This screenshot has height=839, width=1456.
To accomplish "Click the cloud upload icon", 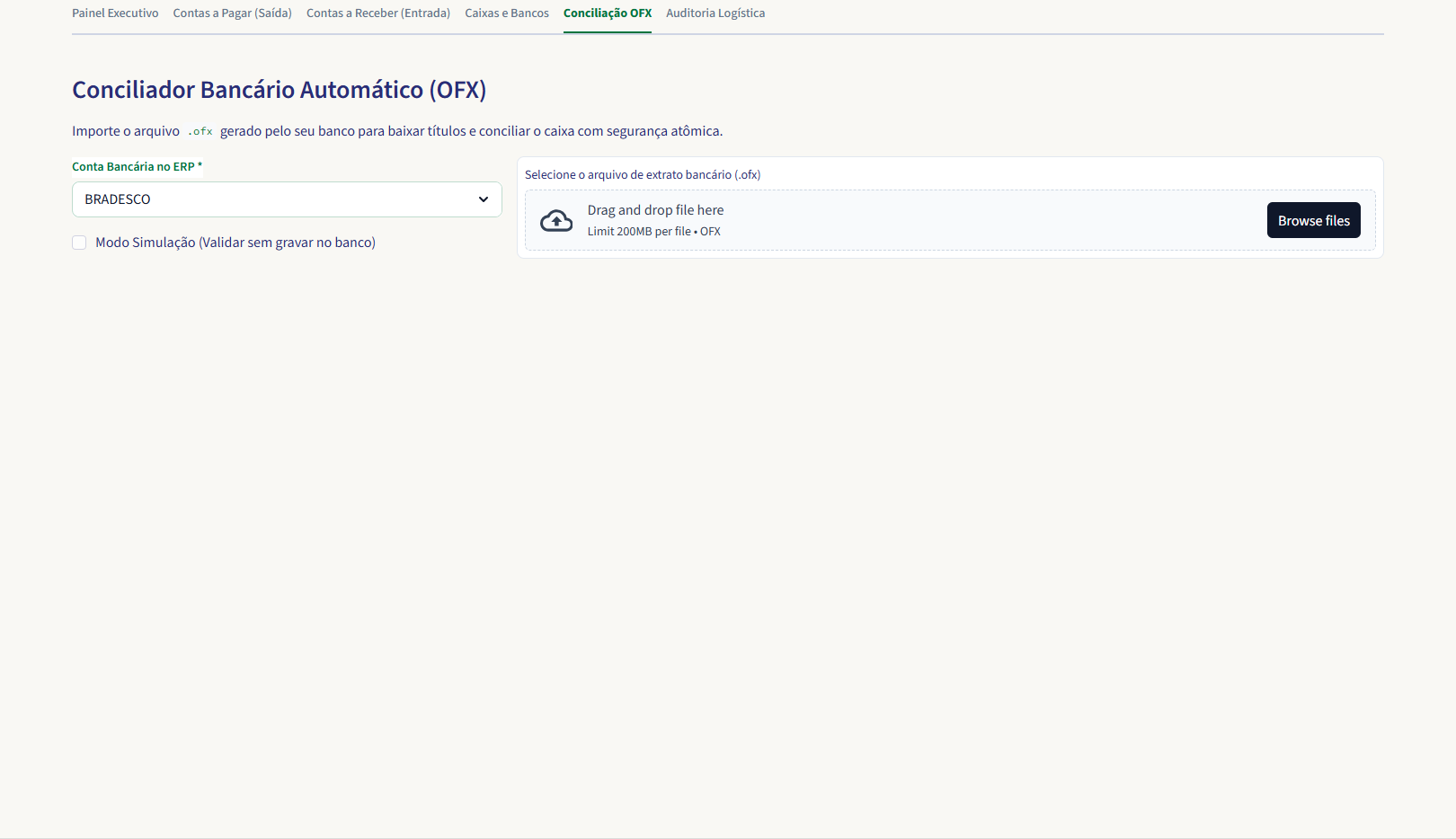I will [x=556, y=220].
